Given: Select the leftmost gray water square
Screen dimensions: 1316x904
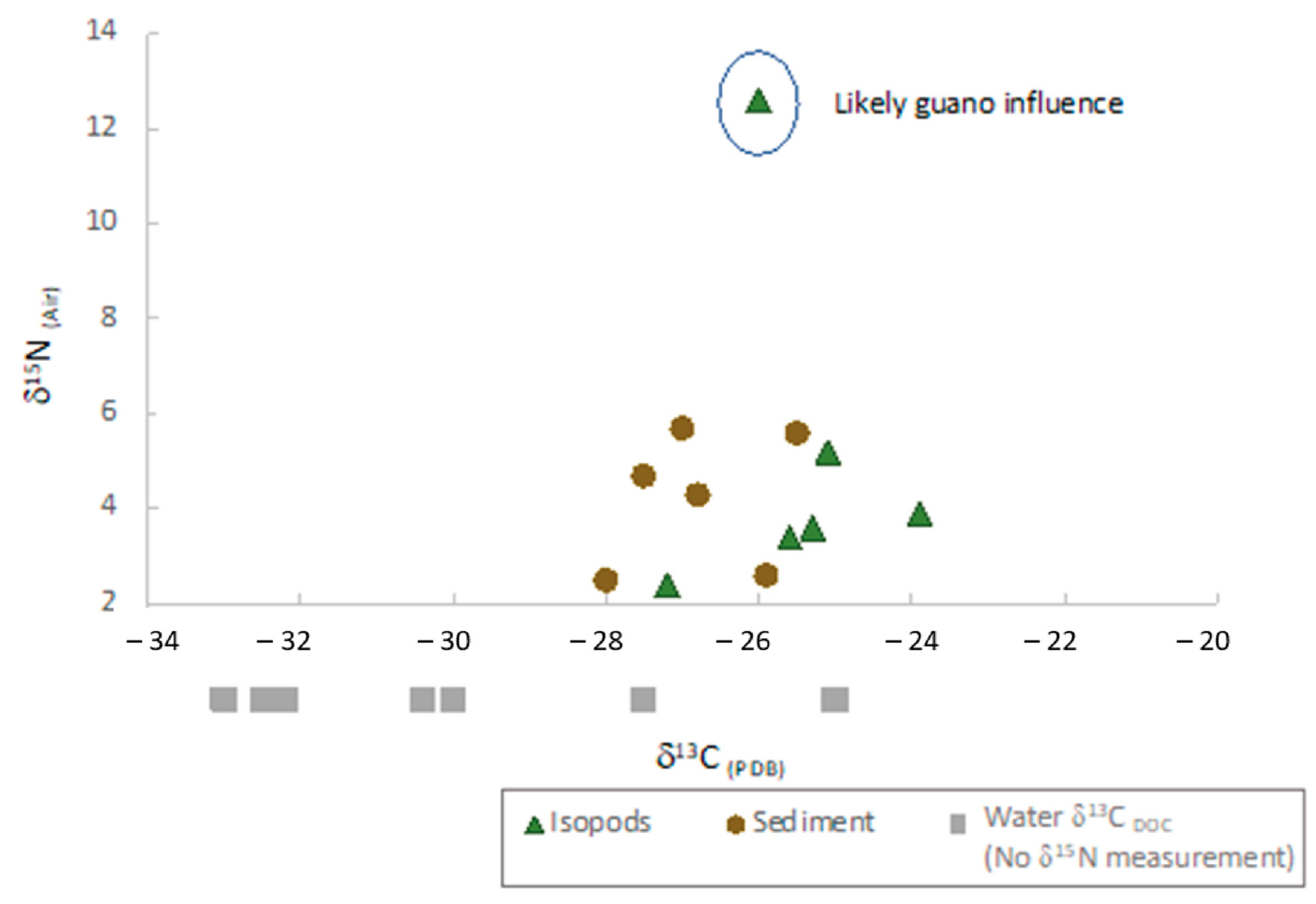Looking at the screenshot, I should coord(223,700).
